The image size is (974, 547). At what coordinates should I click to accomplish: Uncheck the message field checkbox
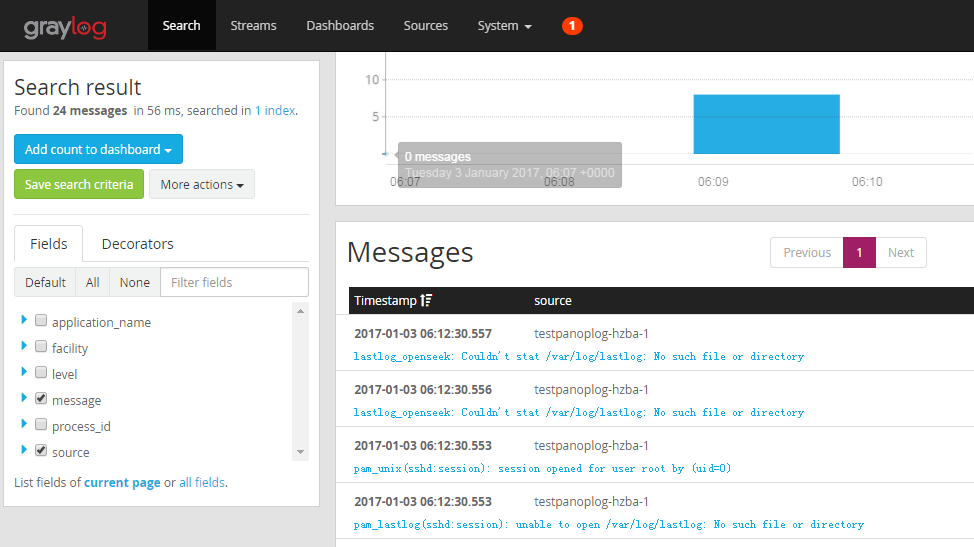click(41, 399)
